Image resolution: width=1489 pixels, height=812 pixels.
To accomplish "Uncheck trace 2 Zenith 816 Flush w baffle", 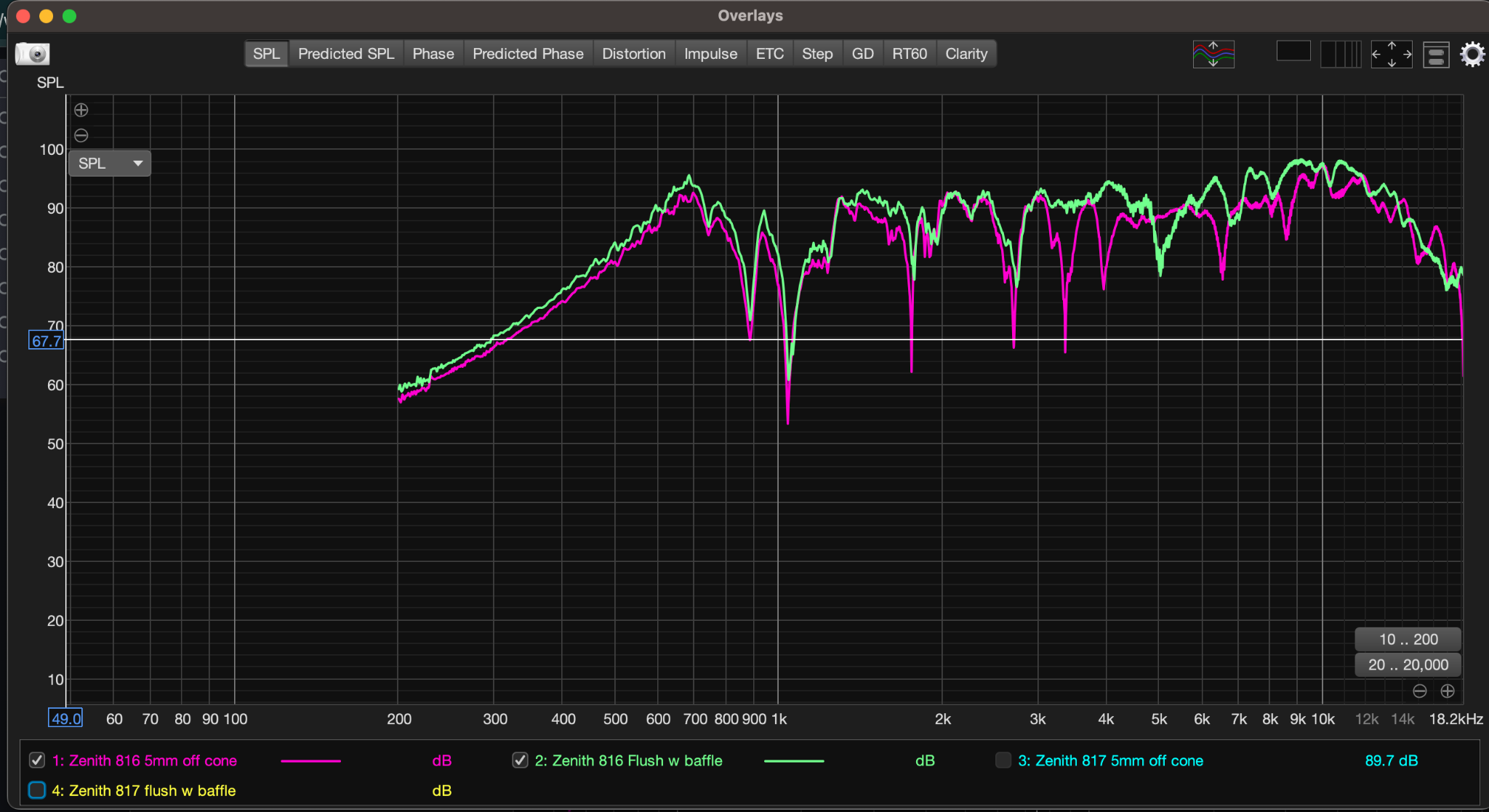I will 520,760.
